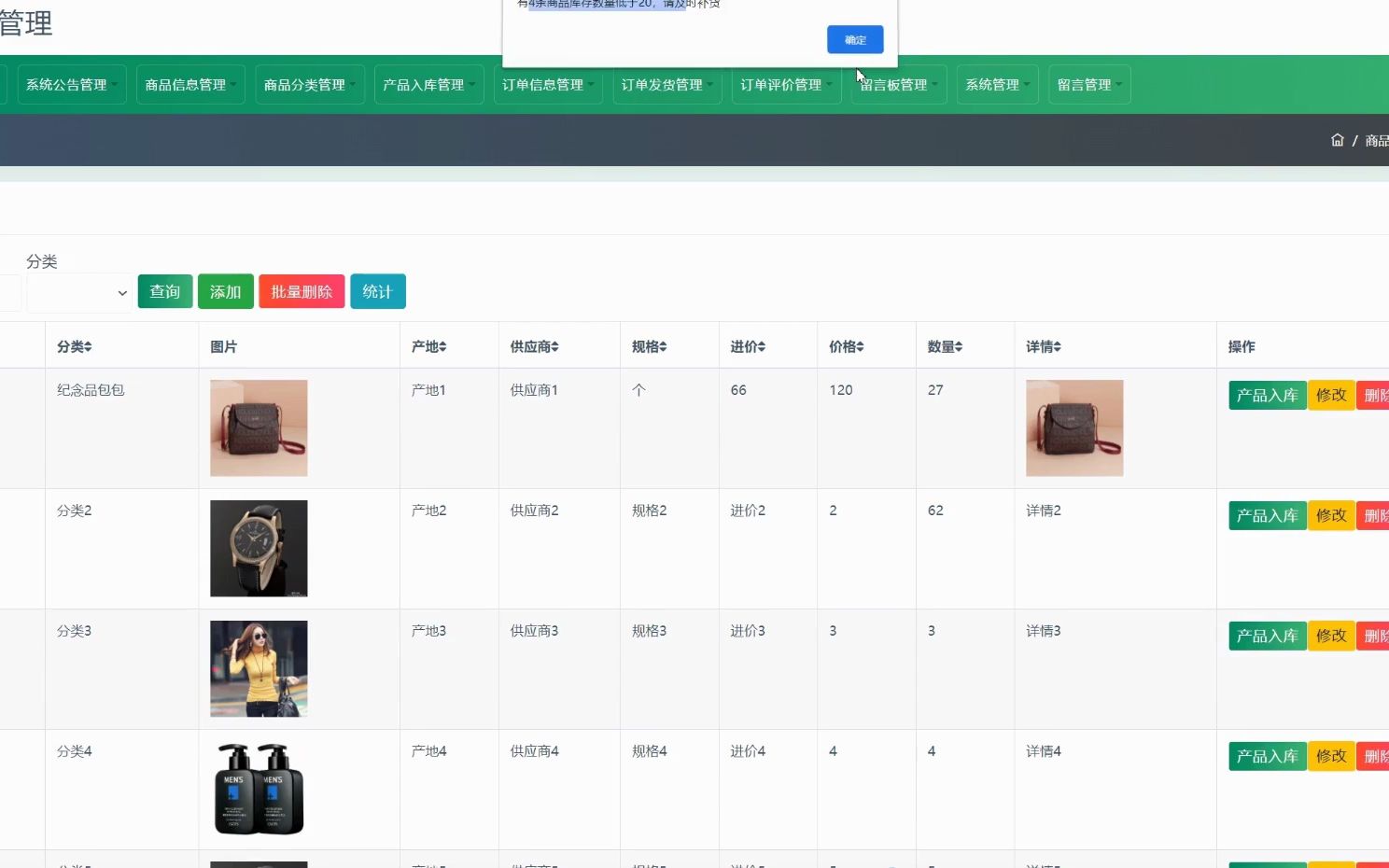This screenshot has height=868, width=1389.
Task: Expand the 留言管理 dropdown menu
Action: coord(1089,84)
